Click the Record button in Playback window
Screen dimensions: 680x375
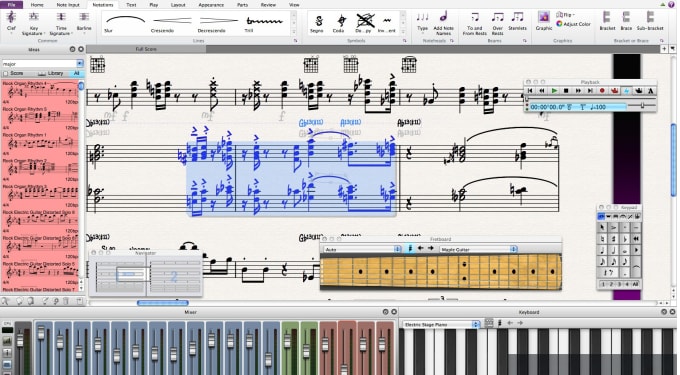click(602, 91)
